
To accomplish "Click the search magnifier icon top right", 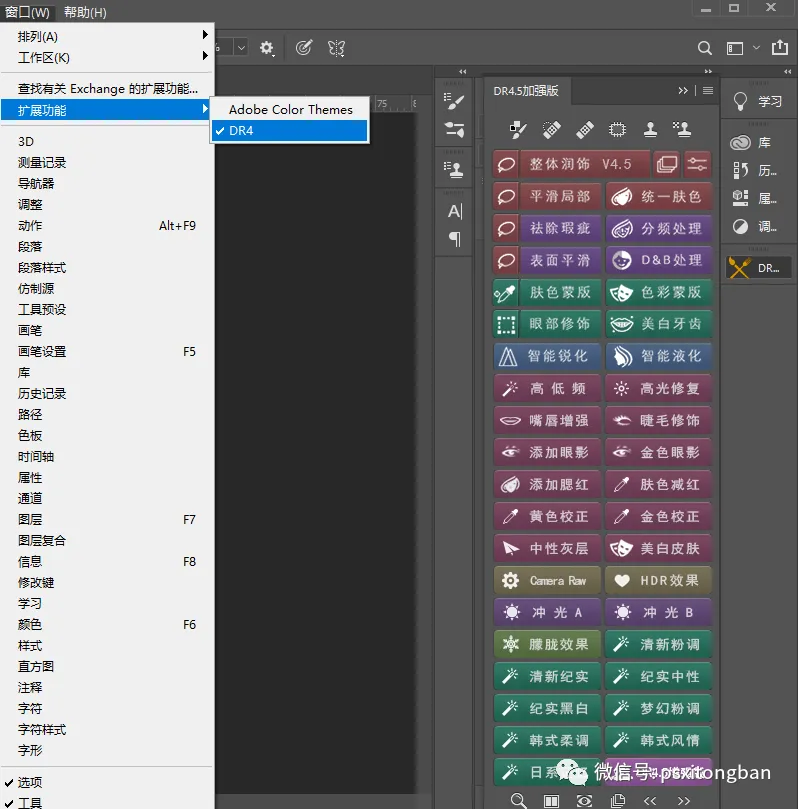I will pyautogui.click(x=705, y=48).
